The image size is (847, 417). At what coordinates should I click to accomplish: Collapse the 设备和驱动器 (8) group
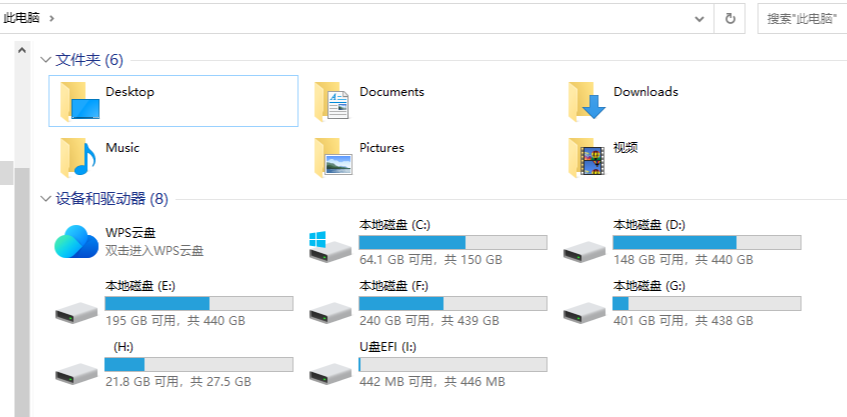point(46,199)
